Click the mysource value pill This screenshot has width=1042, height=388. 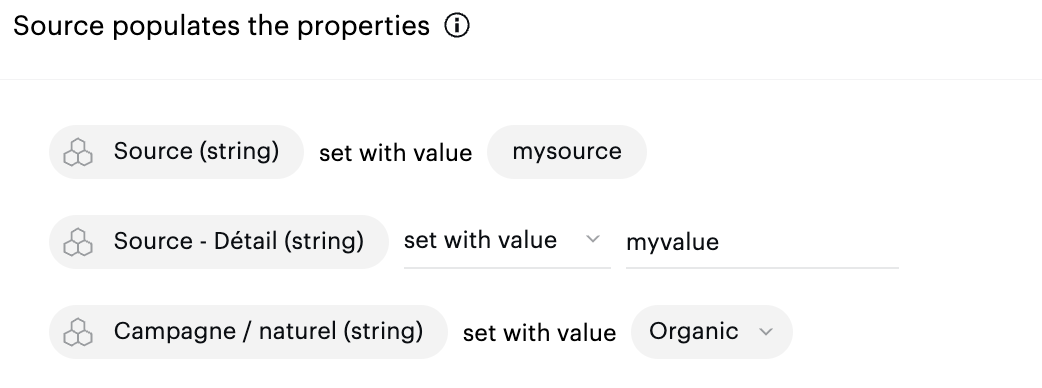pyautogui.click(x=567, y=151)
